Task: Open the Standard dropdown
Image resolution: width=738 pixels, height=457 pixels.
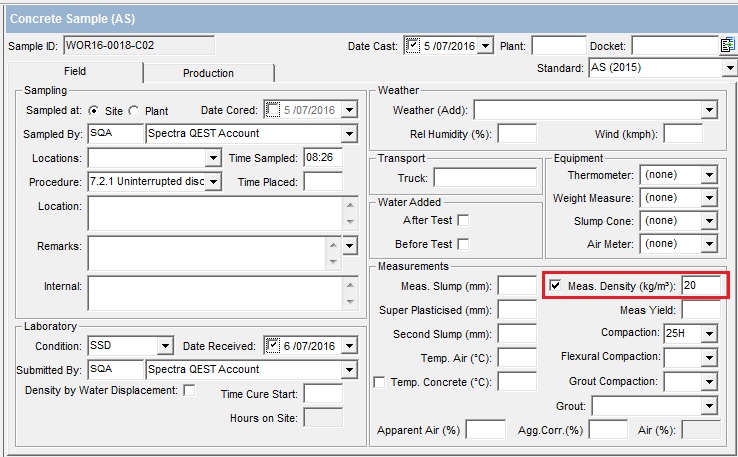Action: point(729,69)
